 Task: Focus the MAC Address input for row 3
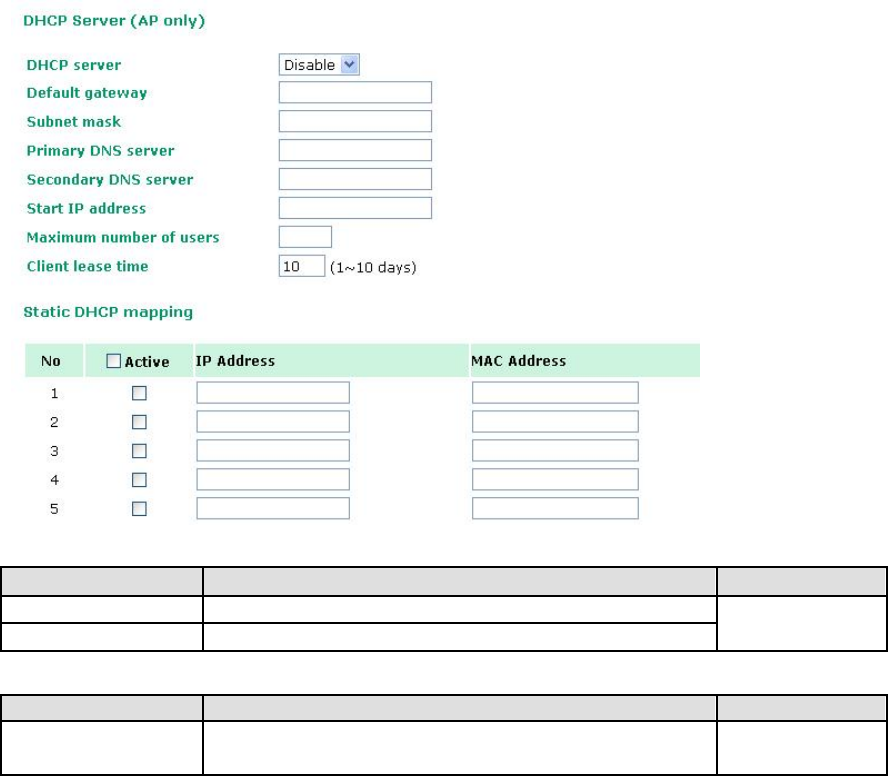[555, 450]
